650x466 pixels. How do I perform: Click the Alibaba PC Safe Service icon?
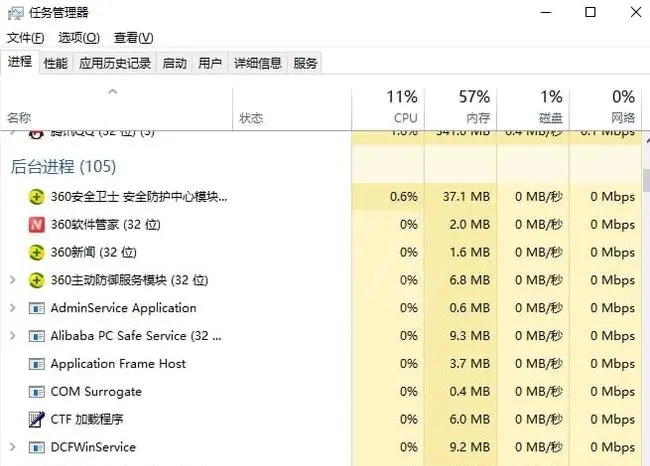click(37, 336)
